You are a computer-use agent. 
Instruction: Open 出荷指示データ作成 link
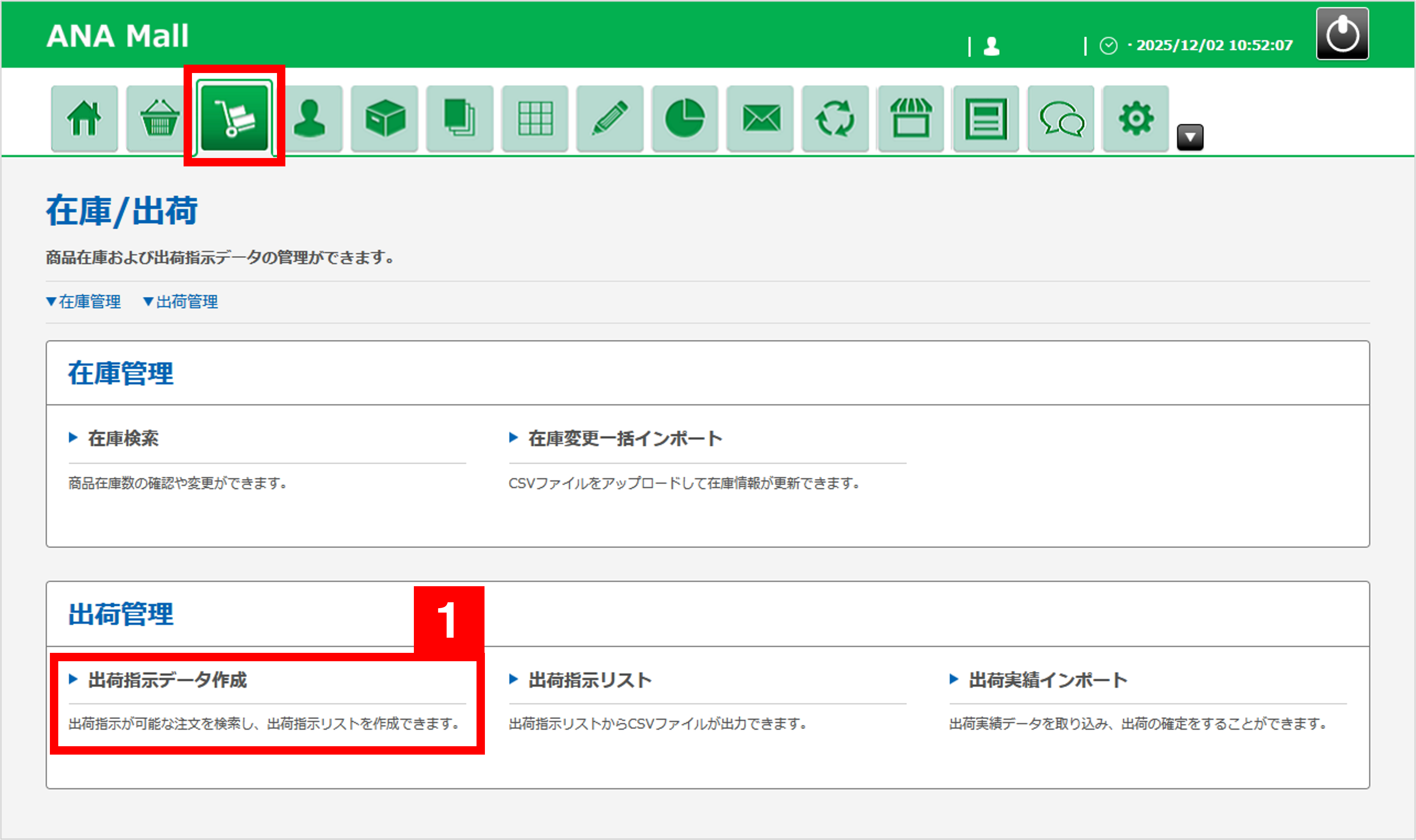tap(167, 680)
